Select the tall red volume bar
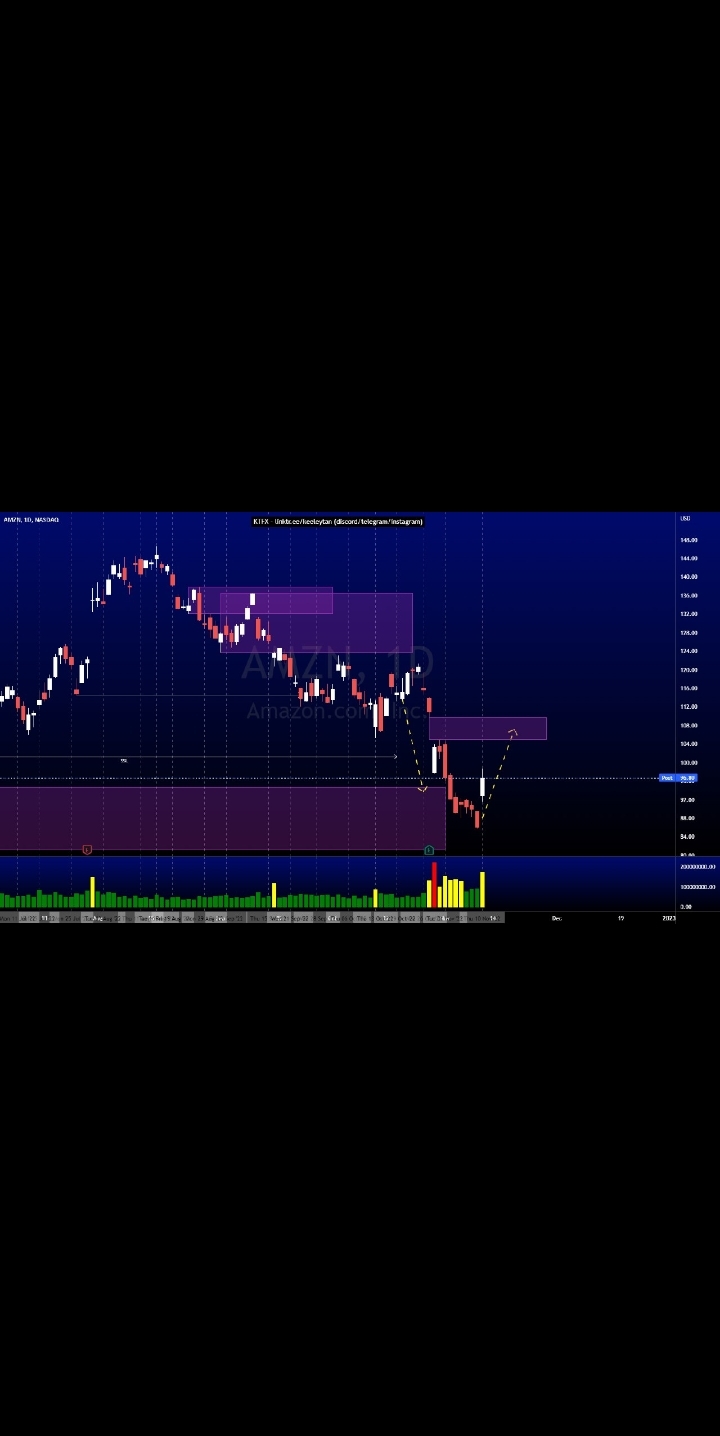720x1436 pixels. pyautogui.click(x=434, y=885)
